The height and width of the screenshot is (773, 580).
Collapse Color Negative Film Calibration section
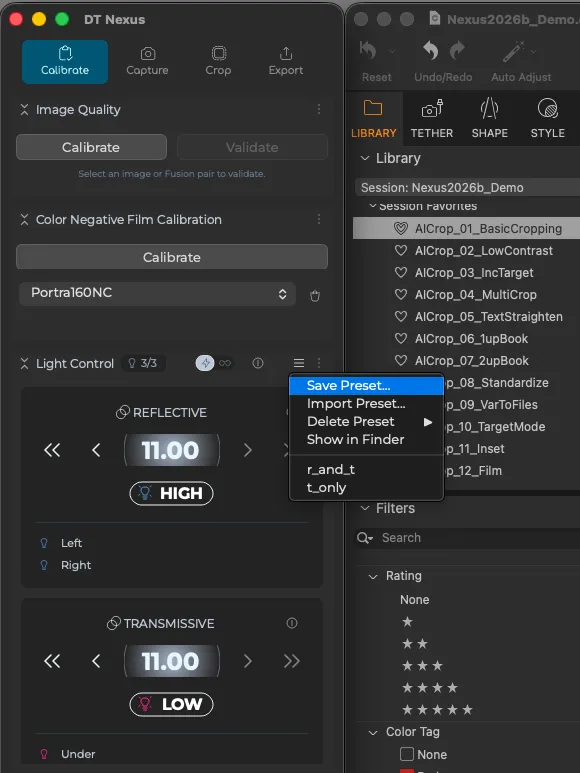coord(24,219)
